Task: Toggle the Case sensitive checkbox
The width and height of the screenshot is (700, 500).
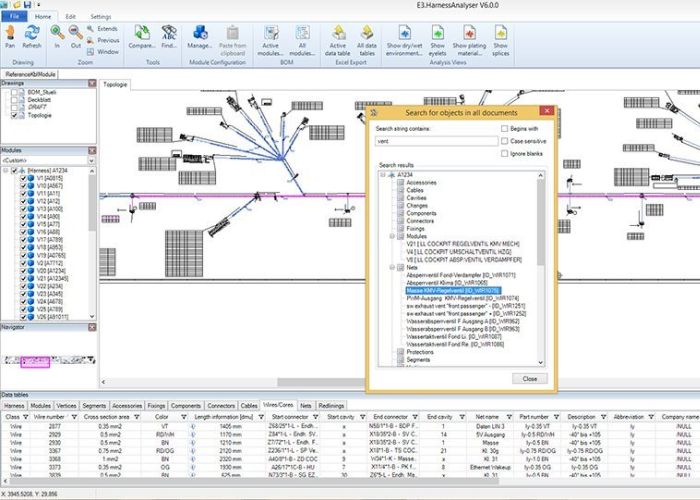Action: click(x=502, y=141)
